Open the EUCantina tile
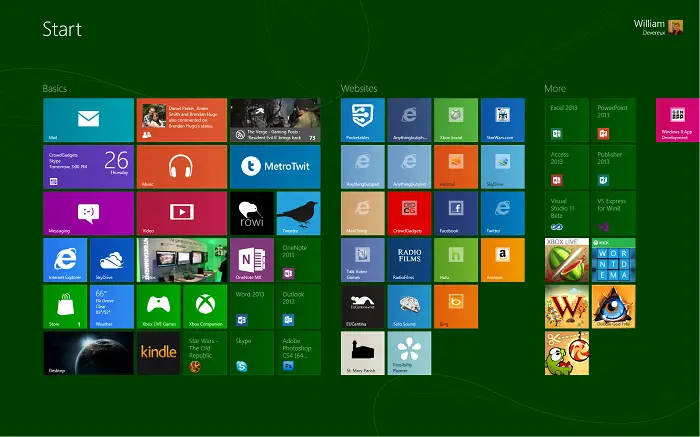Viewport: 700px width, 437px height. coord(362,307)
